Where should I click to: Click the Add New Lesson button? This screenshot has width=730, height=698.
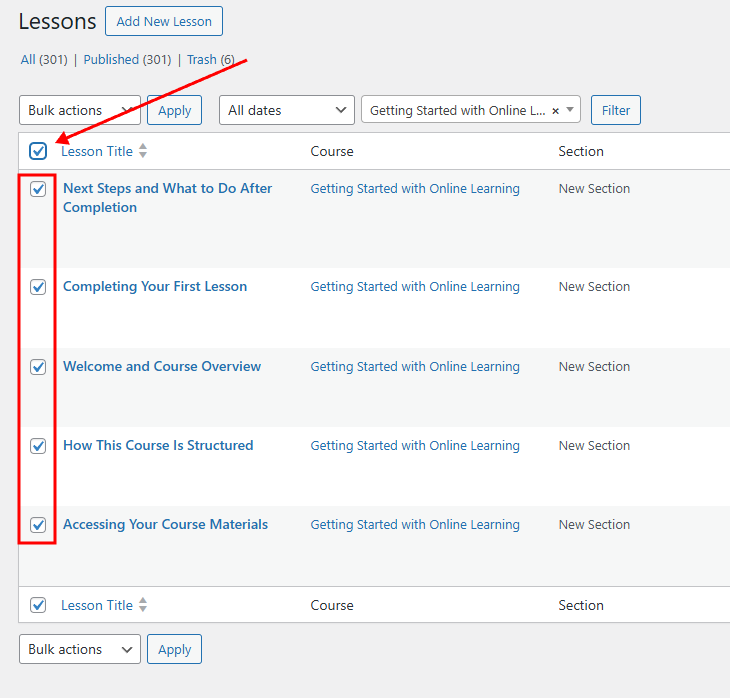pos(164,21)
